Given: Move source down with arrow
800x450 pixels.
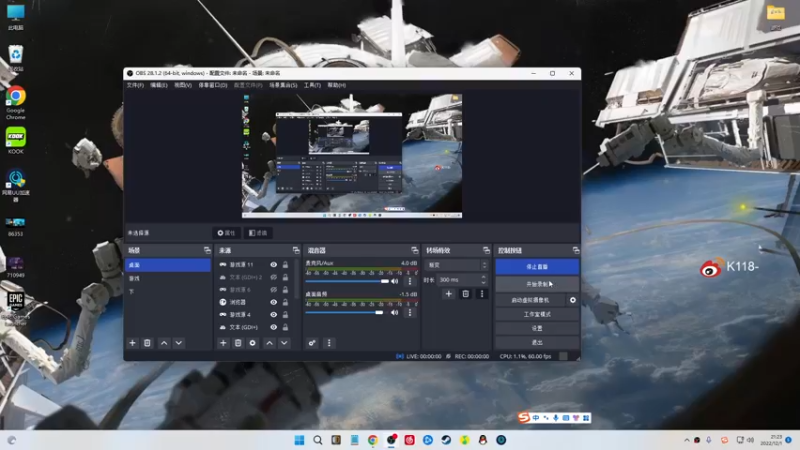Looking at the screenshot, I should (284, 343).
